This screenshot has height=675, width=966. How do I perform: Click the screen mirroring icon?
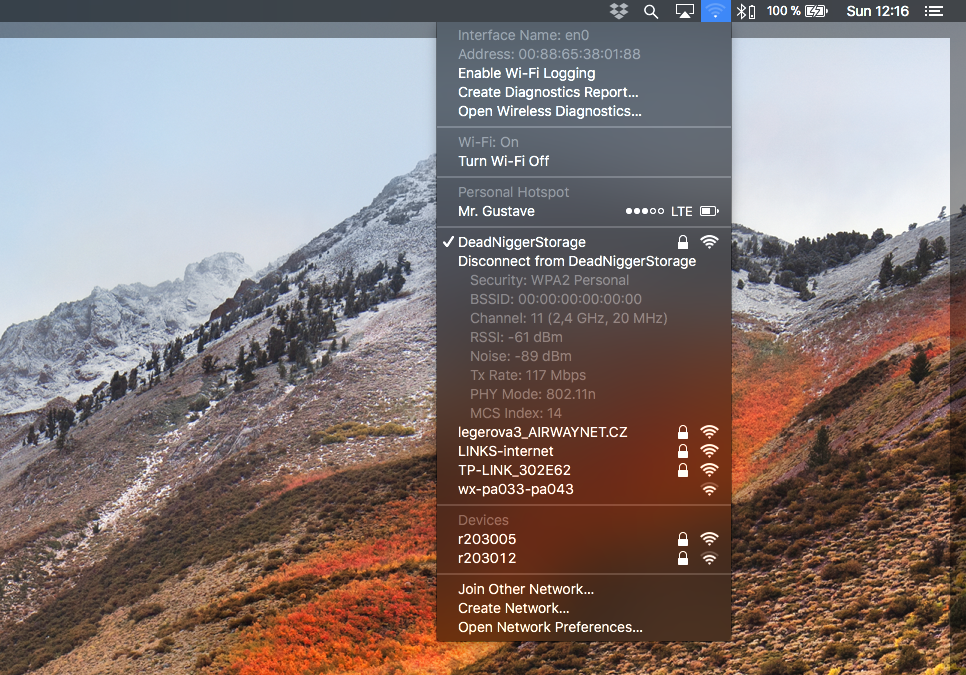pyautogui.click(x=683, y=11)
